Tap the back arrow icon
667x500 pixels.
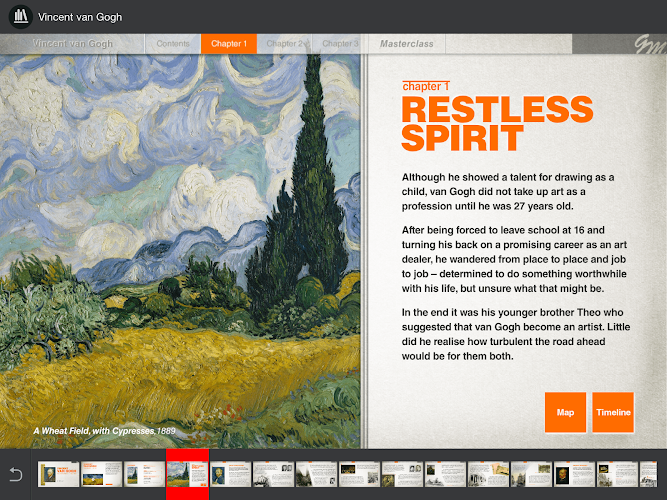click(x=15, y=474)
